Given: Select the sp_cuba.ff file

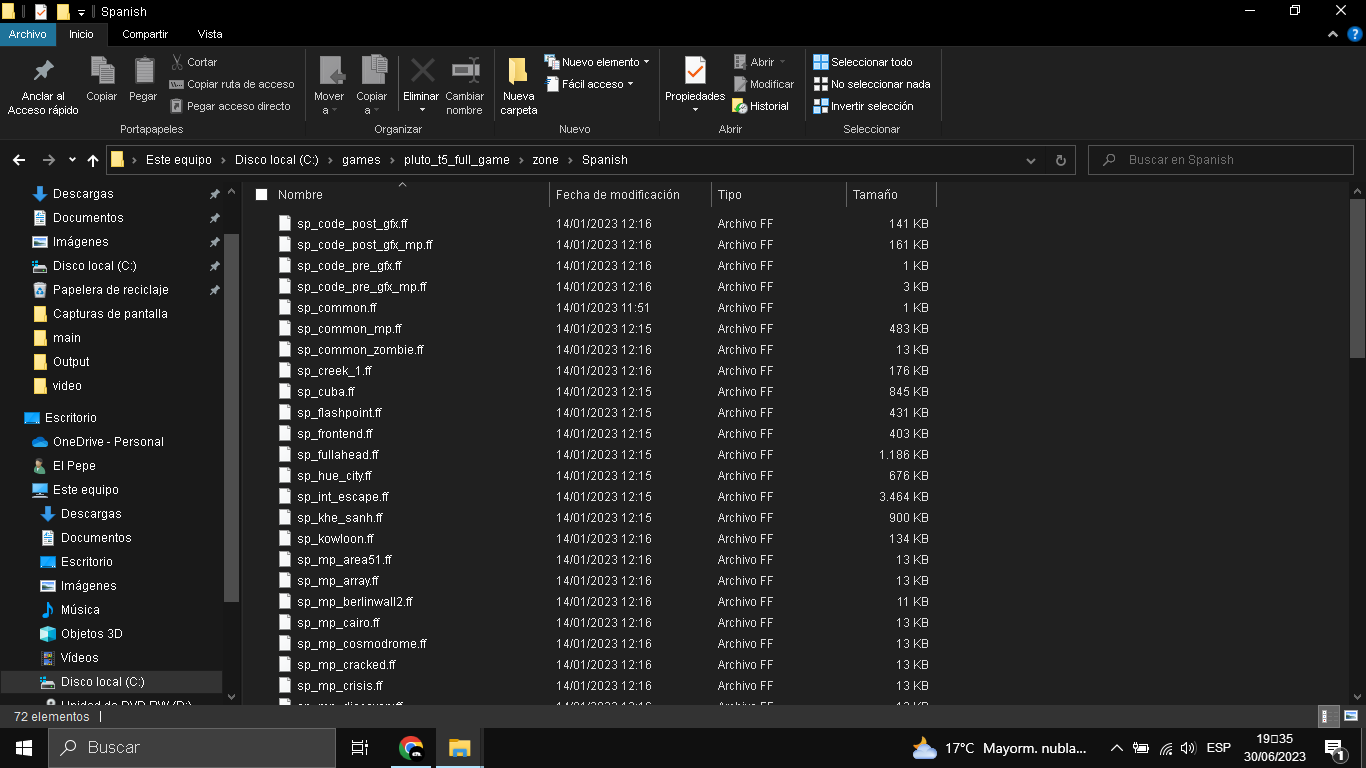Looking at the screenshot, I should (325, 392).
